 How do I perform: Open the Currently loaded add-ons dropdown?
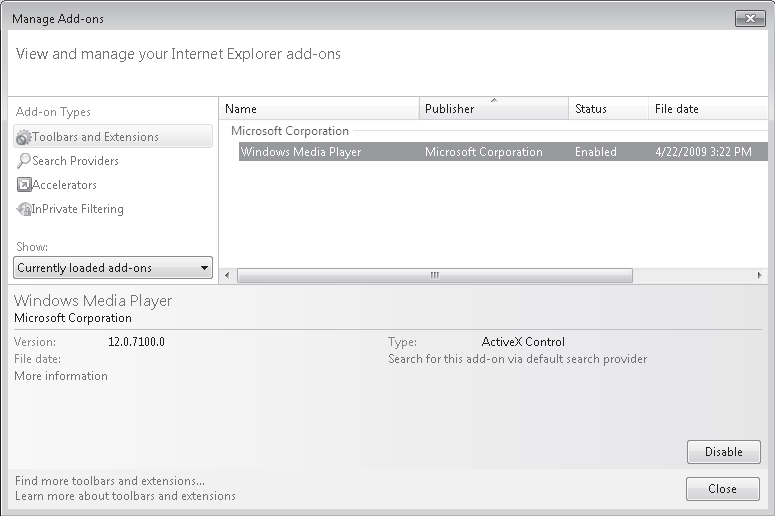(113, 268)
